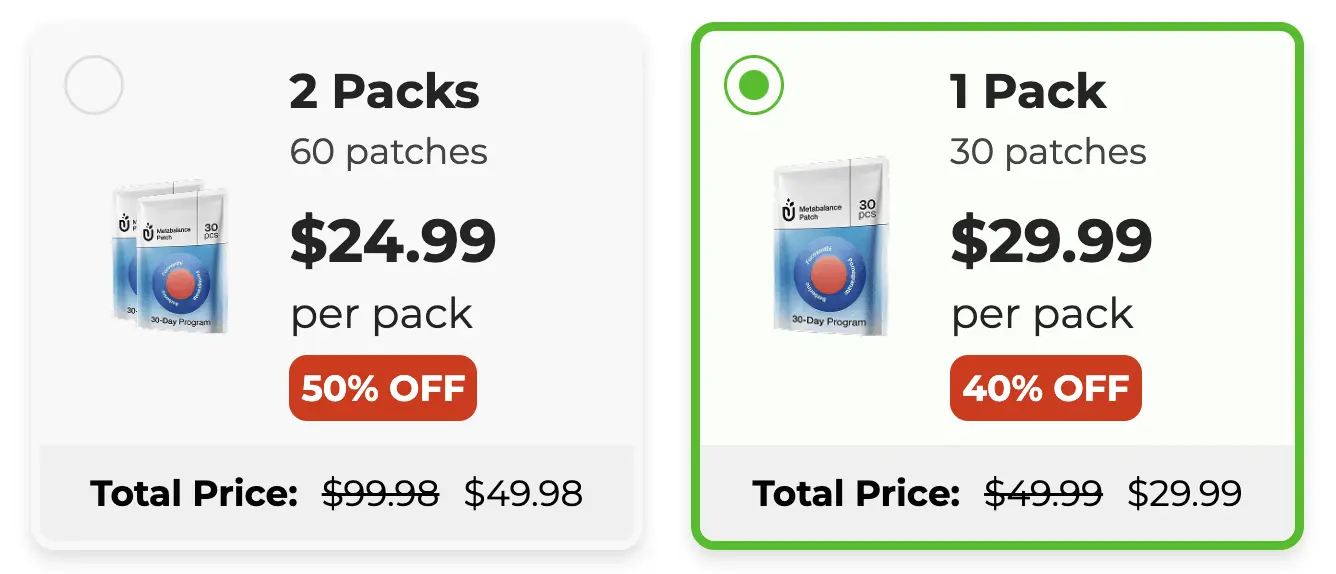Click "per pack" text under $24.99

click(381, 316)
